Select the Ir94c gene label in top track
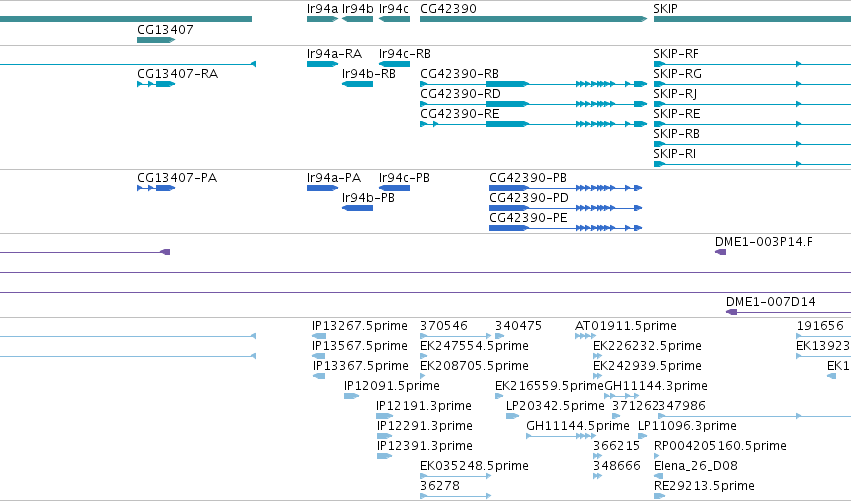This screenshot has width=851, height=501. (394, 9)
